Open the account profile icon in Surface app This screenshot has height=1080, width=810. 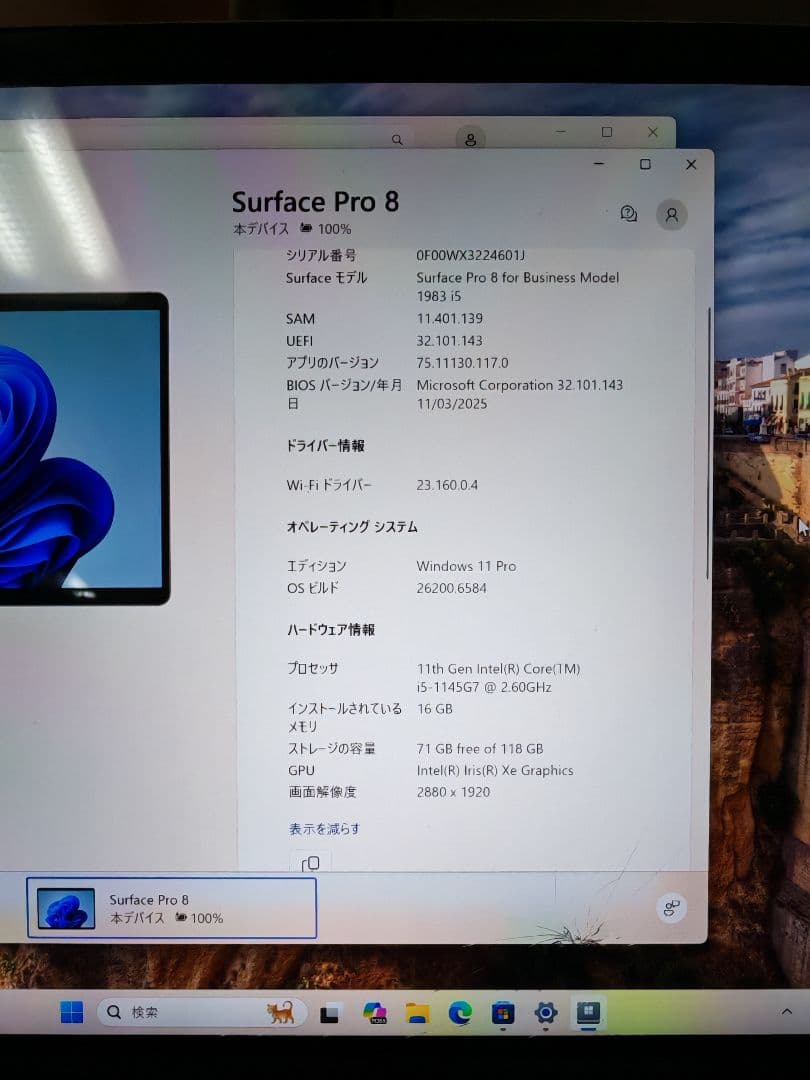coord(671,214)
